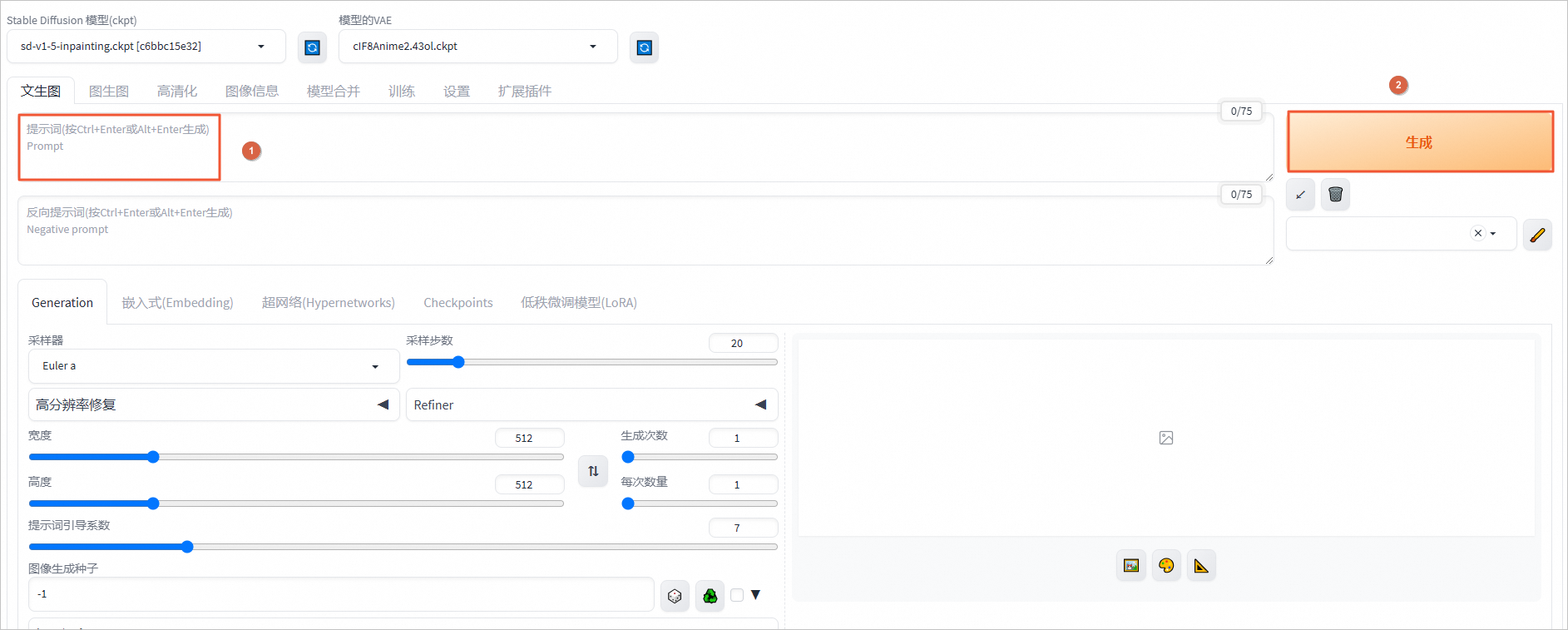Open the 低秩微调模型(LoRA) sub-tab
The image size is (1568, 630).
[579, 303]
